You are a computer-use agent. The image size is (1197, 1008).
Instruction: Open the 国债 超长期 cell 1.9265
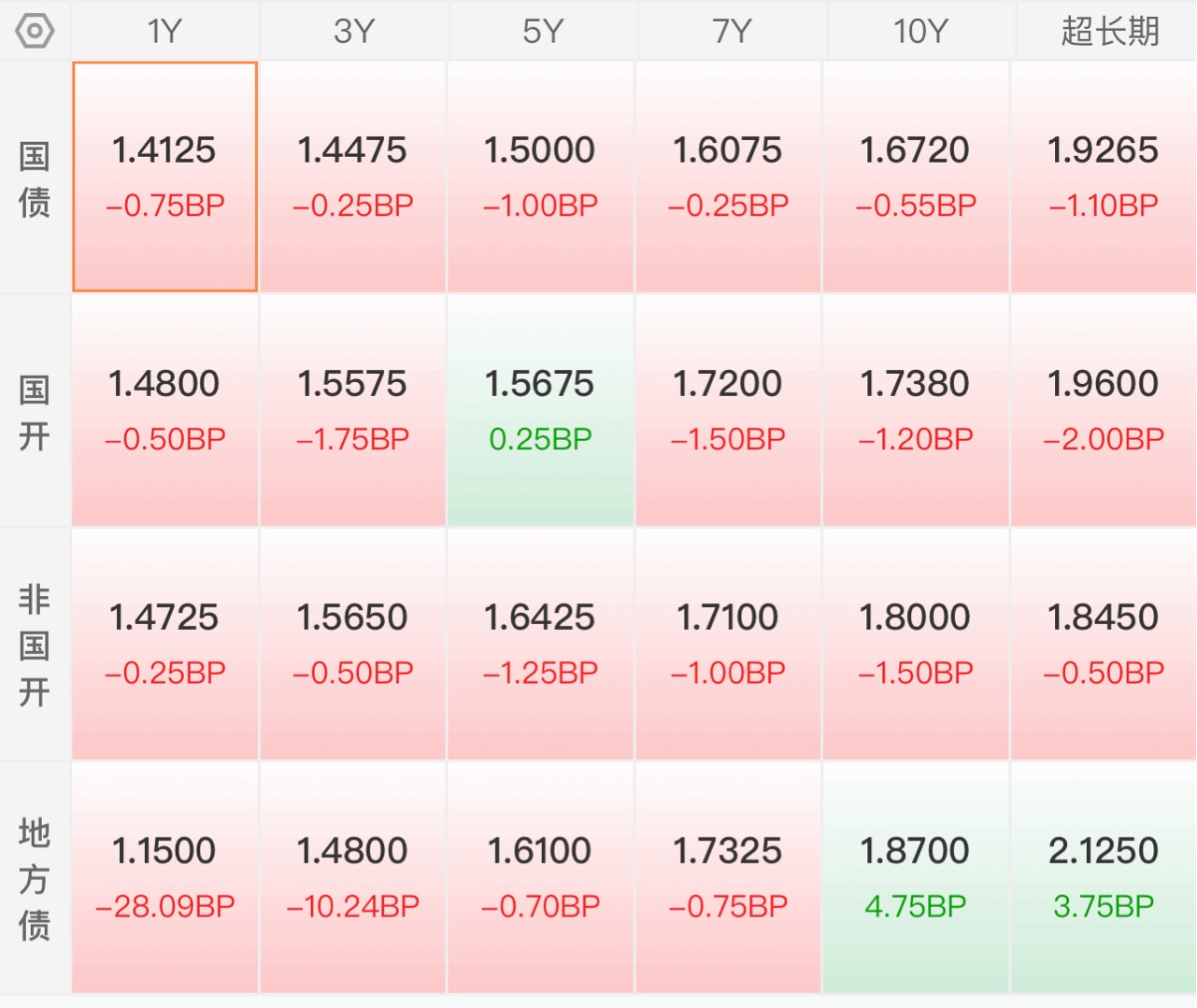point(1104,177)
